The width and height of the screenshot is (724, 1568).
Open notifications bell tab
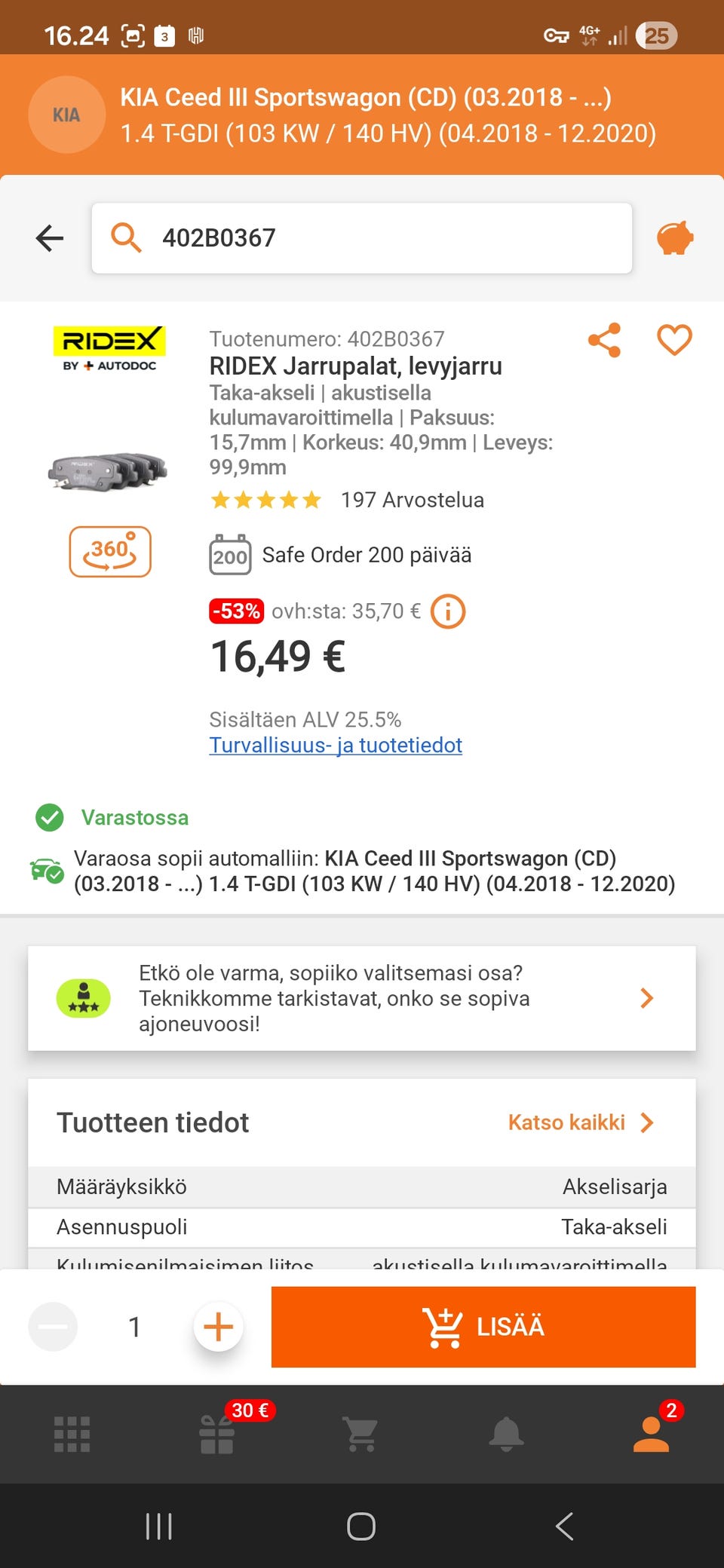pyautogui.click(x=506, y=1434)
